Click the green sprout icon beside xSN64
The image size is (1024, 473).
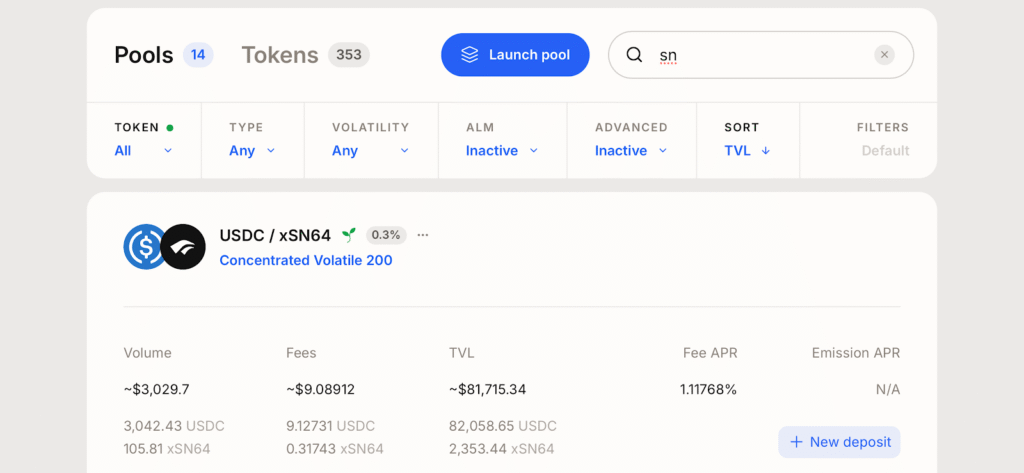[x=348, y=235]
